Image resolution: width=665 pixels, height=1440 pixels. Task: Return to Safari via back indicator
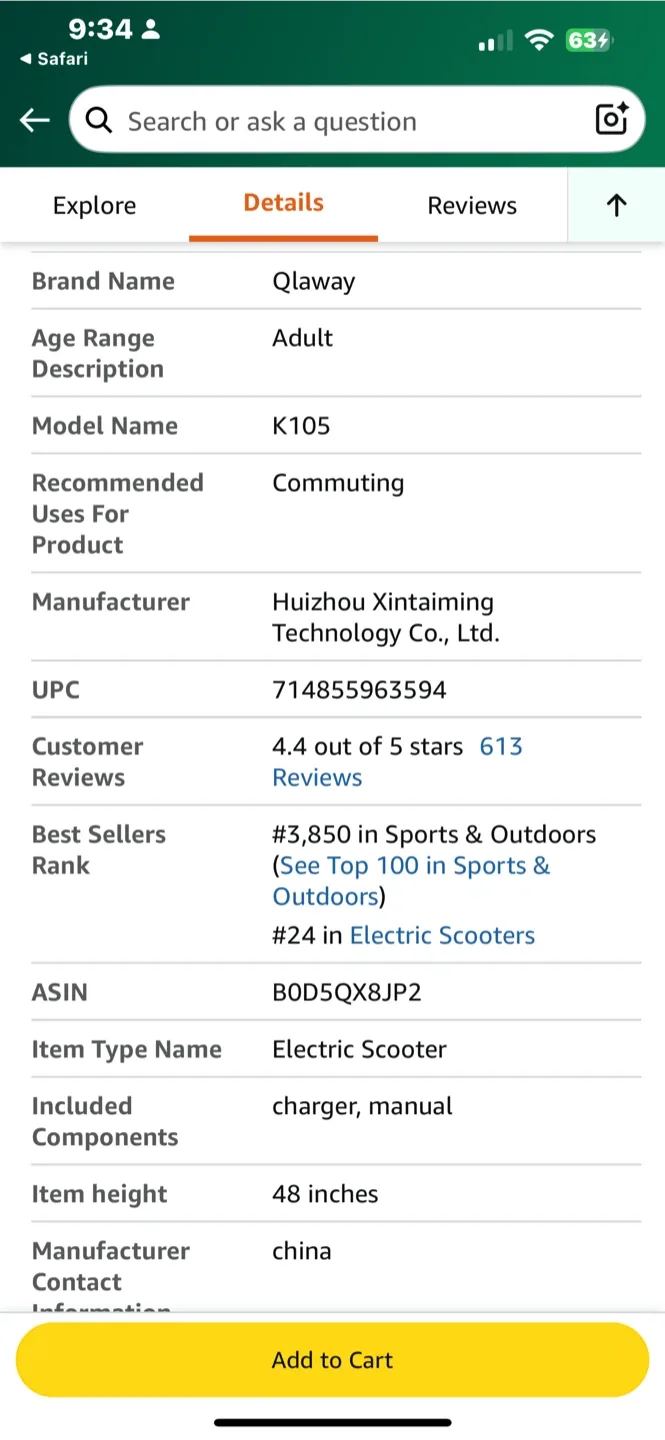54,59
